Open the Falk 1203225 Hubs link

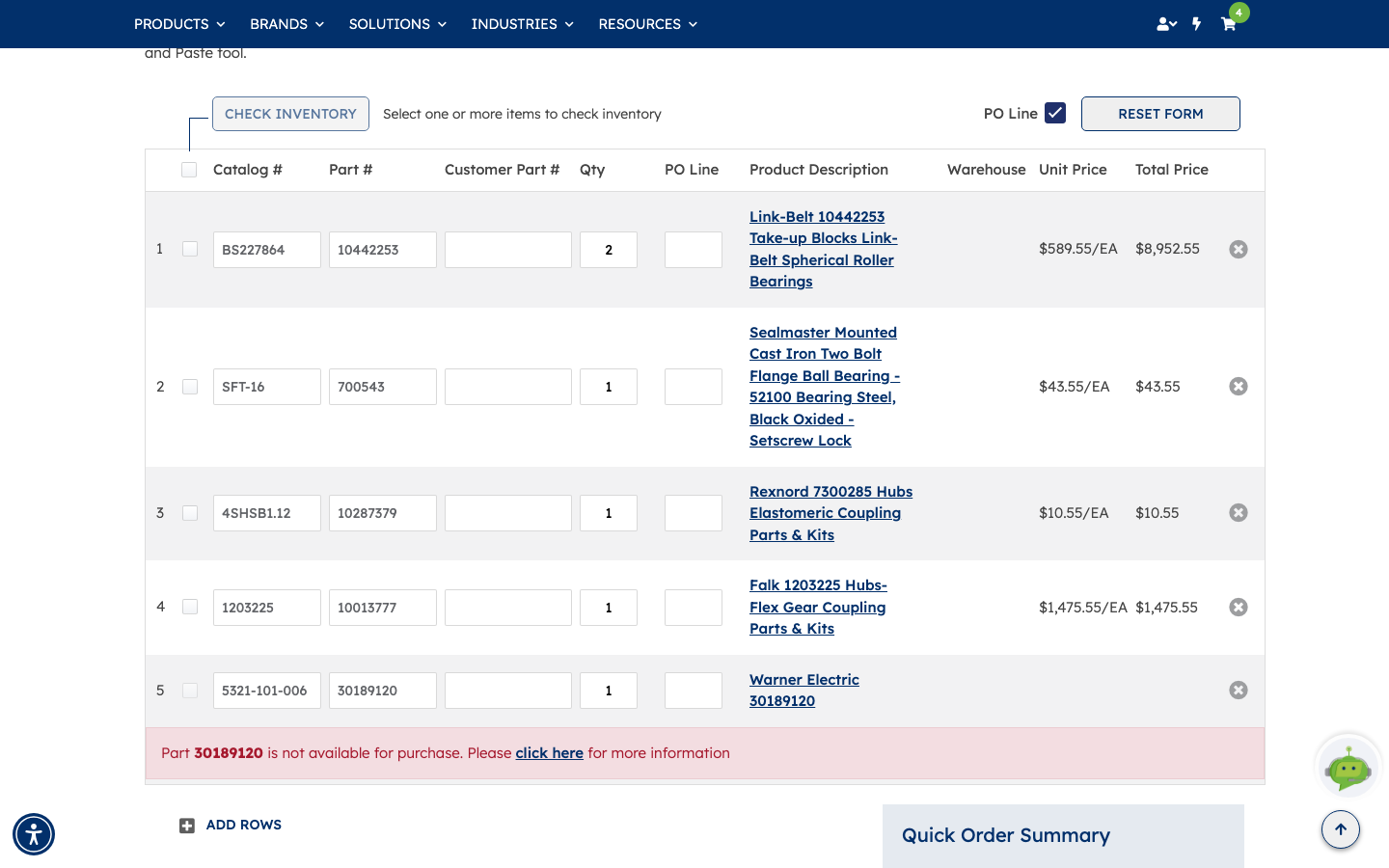[818, 608]
